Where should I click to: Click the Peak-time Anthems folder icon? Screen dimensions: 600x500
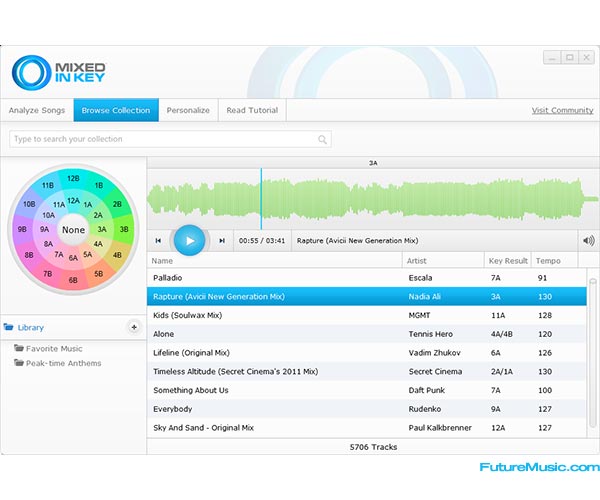[19, 363]
